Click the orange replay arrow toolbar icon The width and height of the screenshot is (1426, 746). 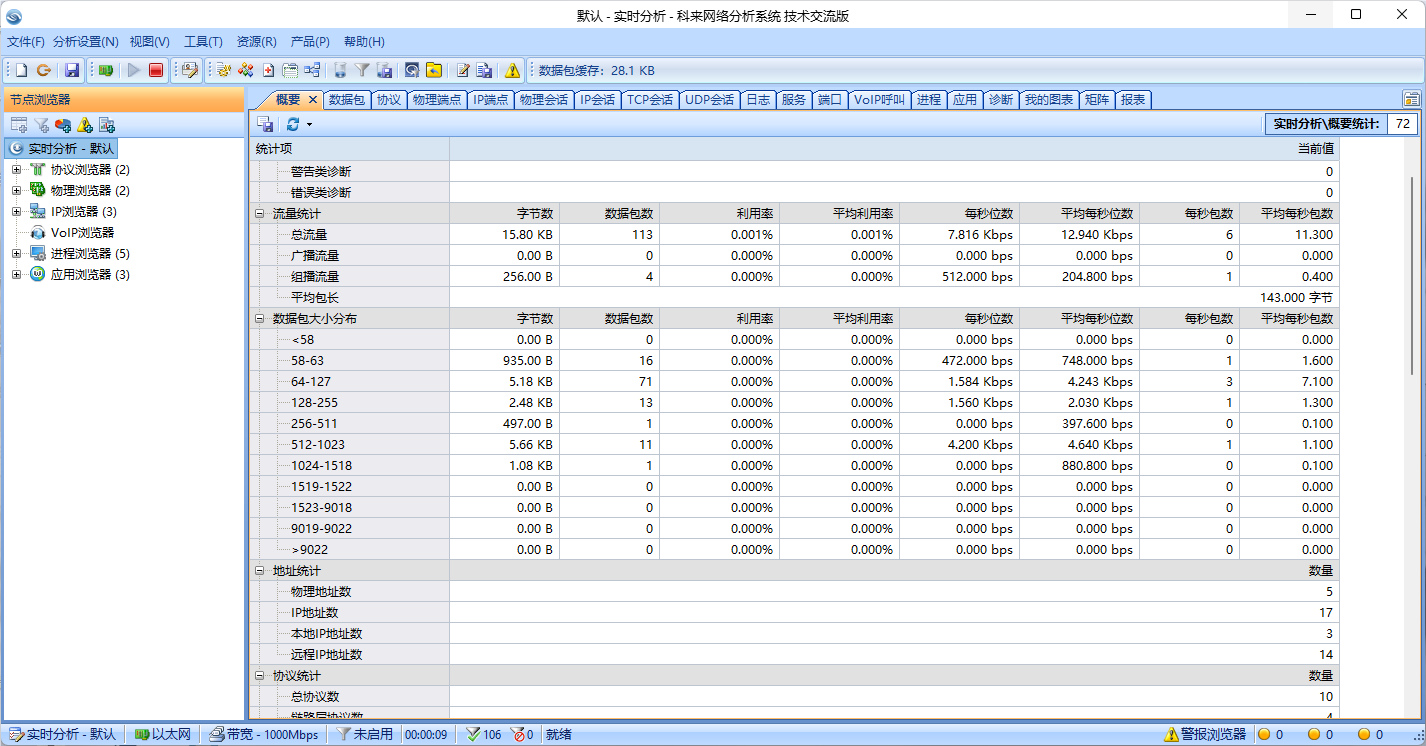(x=44, y=70)
